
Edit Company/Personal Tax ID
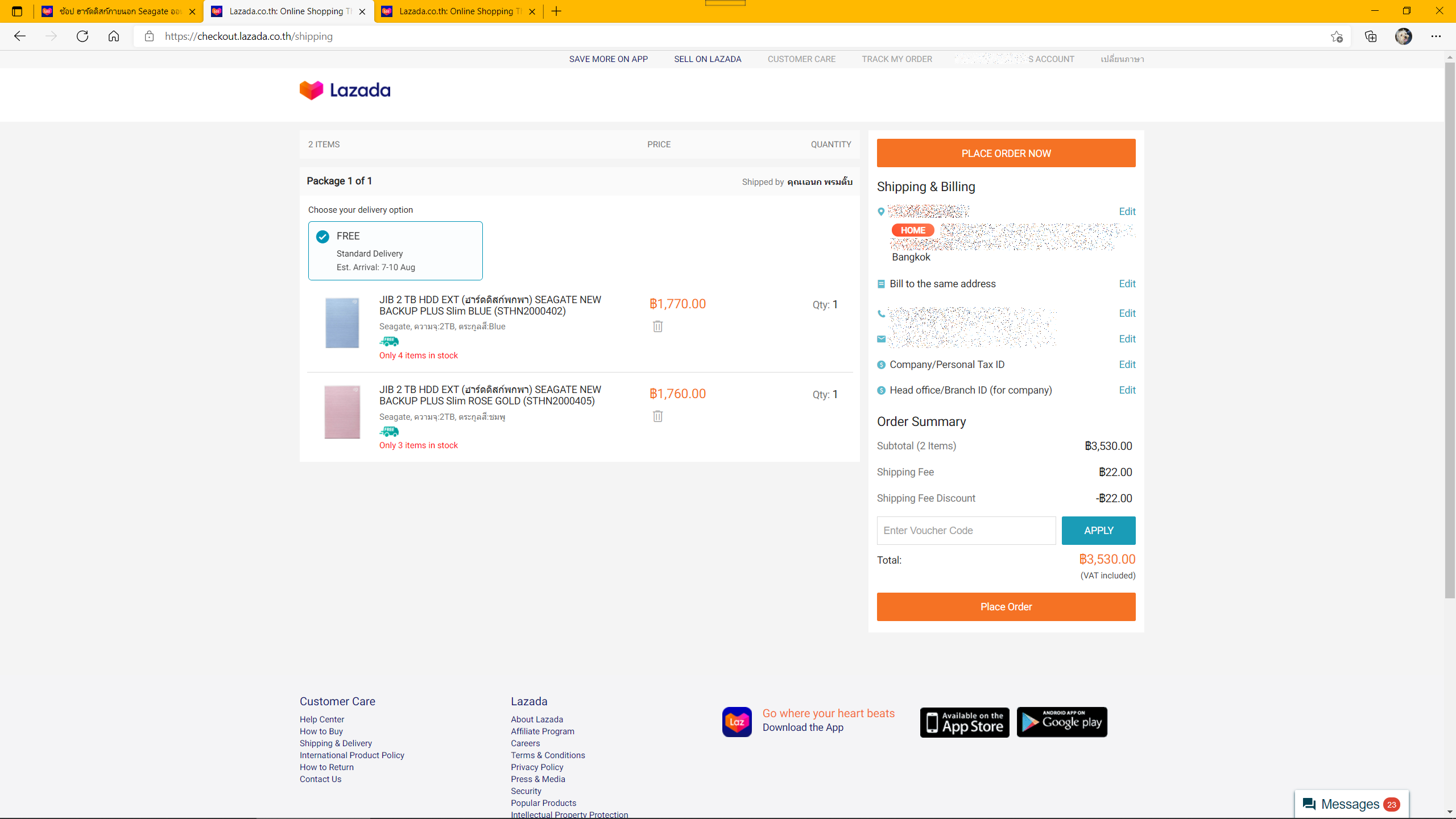click(1127, 365)
